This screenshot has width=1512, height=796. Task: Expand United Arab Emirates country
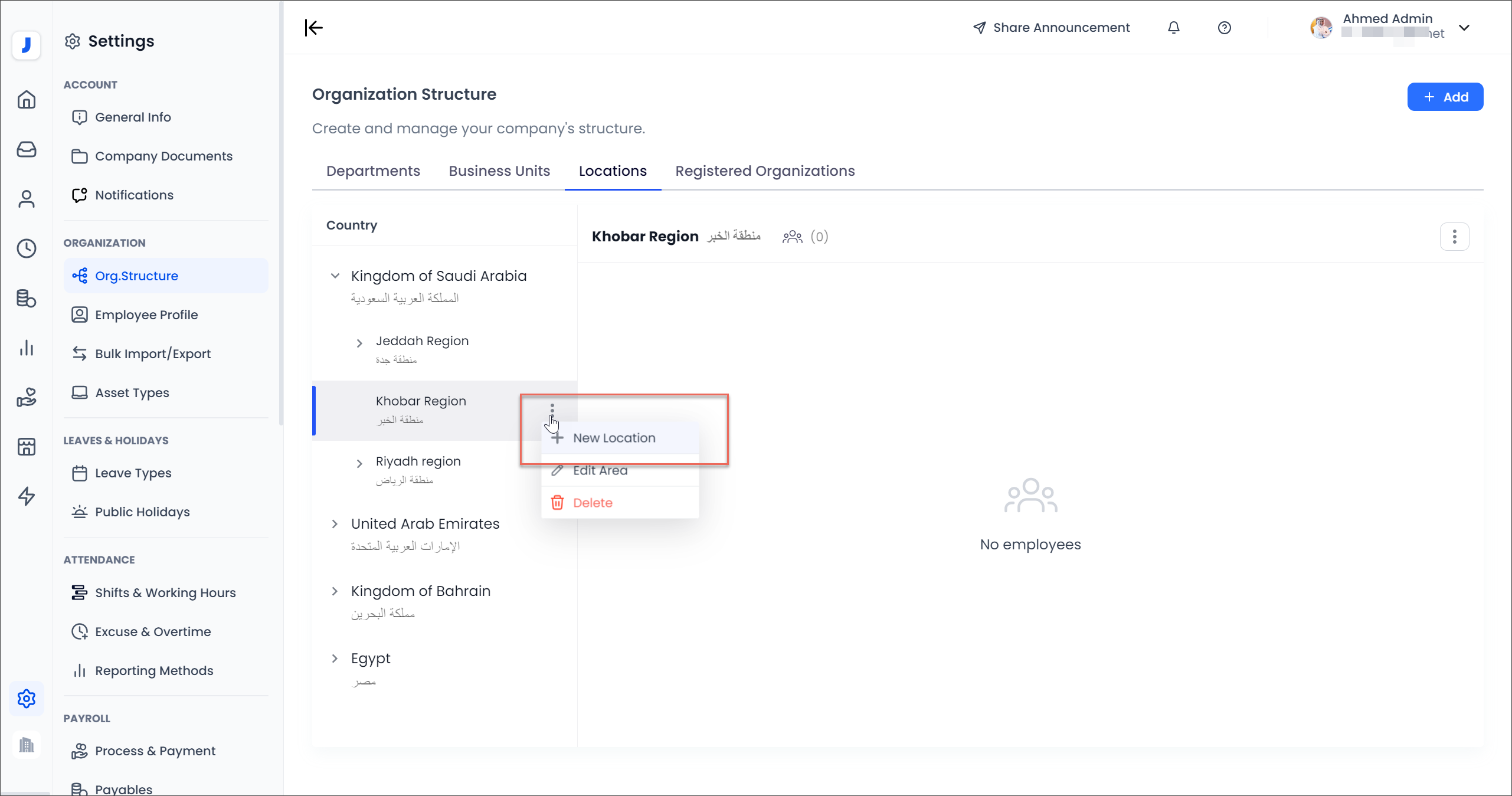point(335,524)
